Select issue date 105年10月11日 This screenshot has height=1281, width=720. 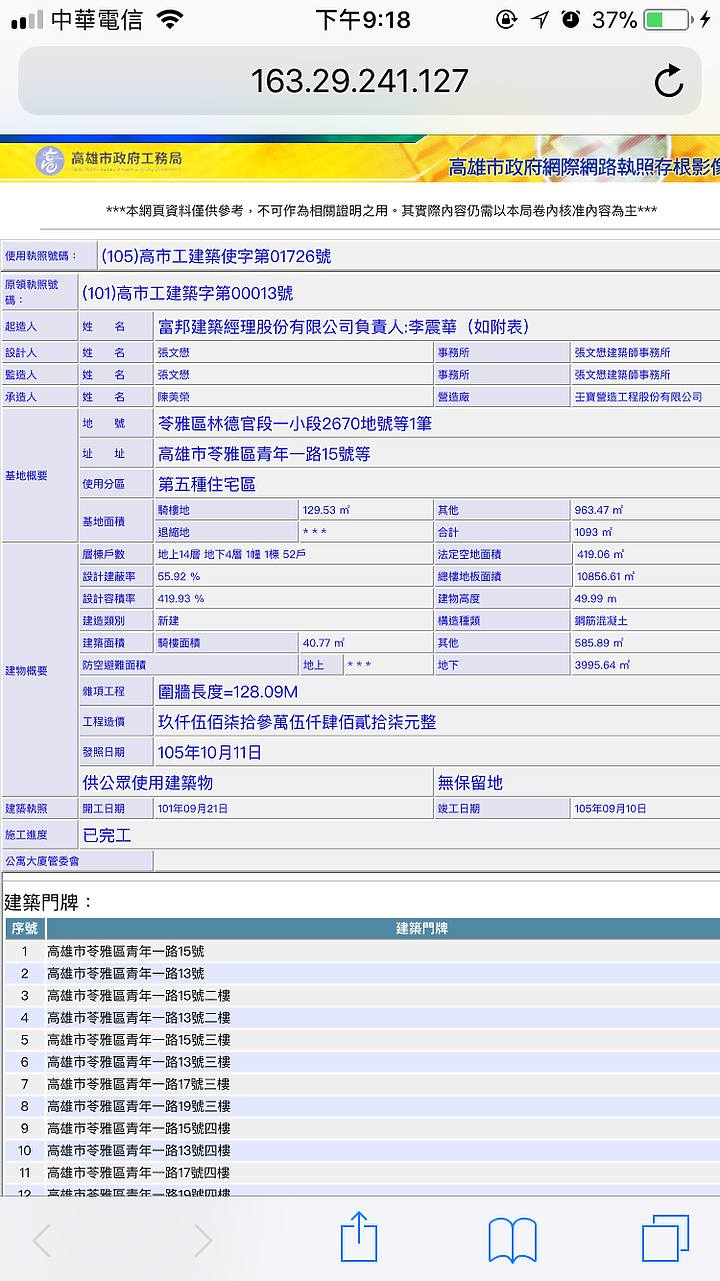[210, 752]
